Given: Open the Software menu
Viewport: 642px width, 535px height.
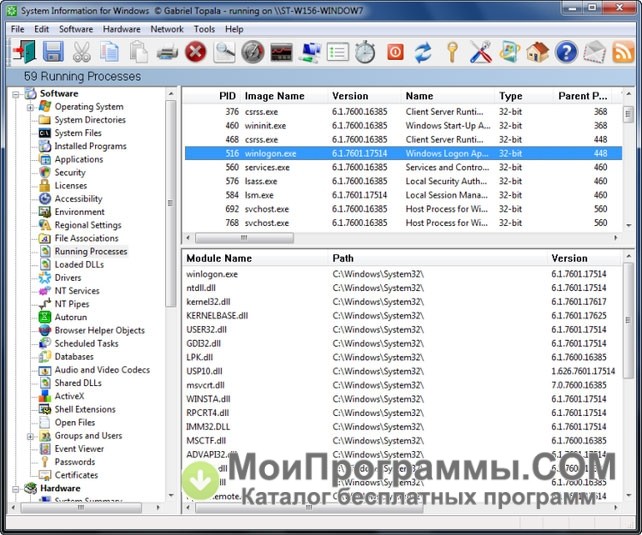Looking at the screenshot, I should click(76, 29).
